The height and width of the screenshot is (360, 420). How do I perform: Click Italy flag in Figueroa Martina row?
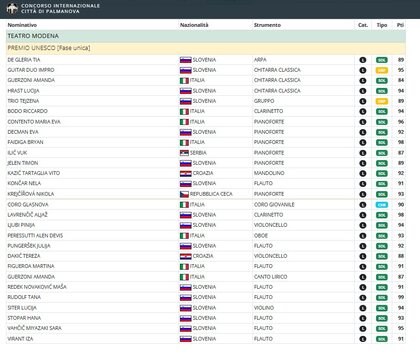pos(184,267)
